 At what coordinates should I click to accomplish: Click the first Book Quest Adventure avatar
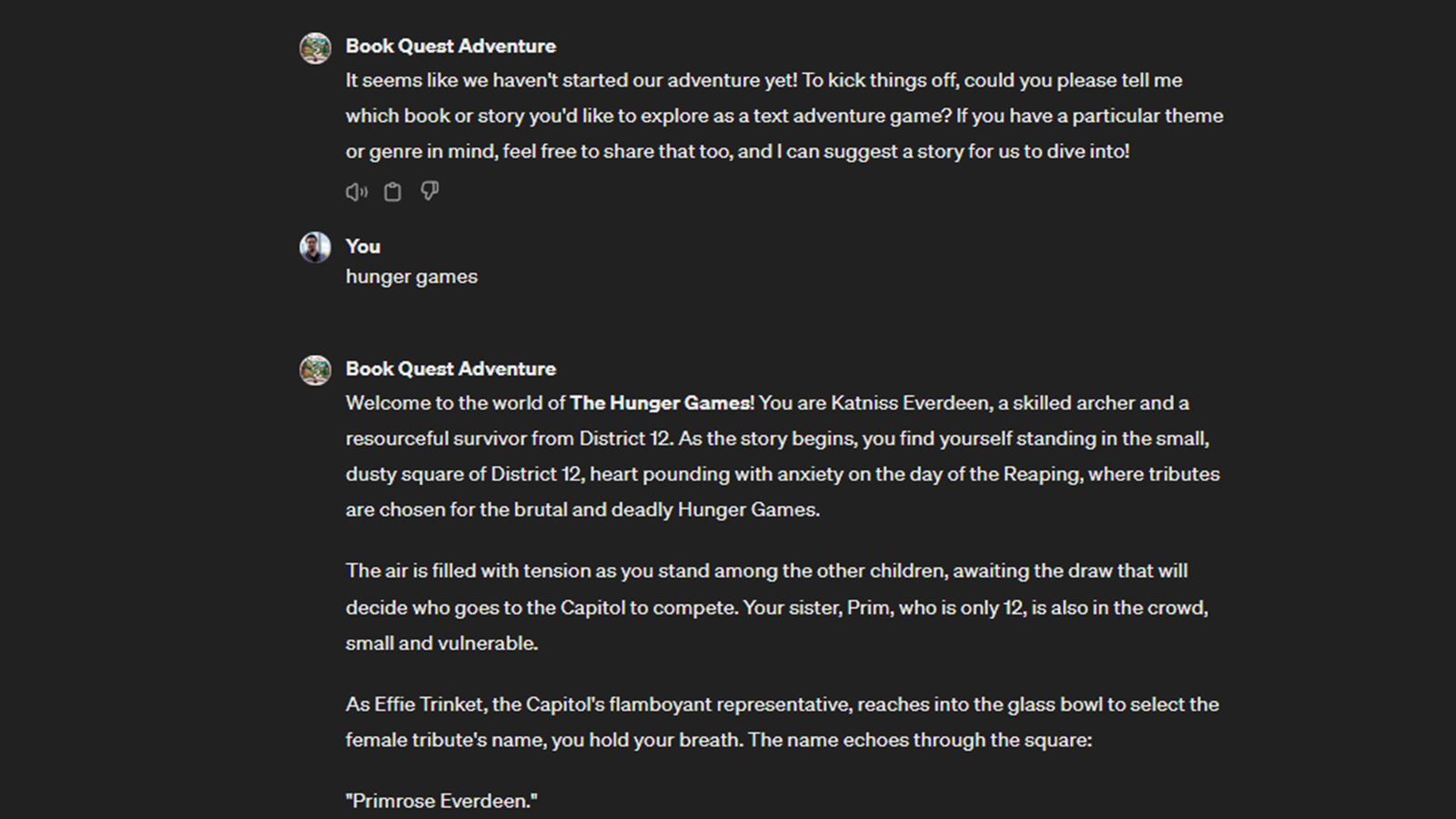pos(315,48)
